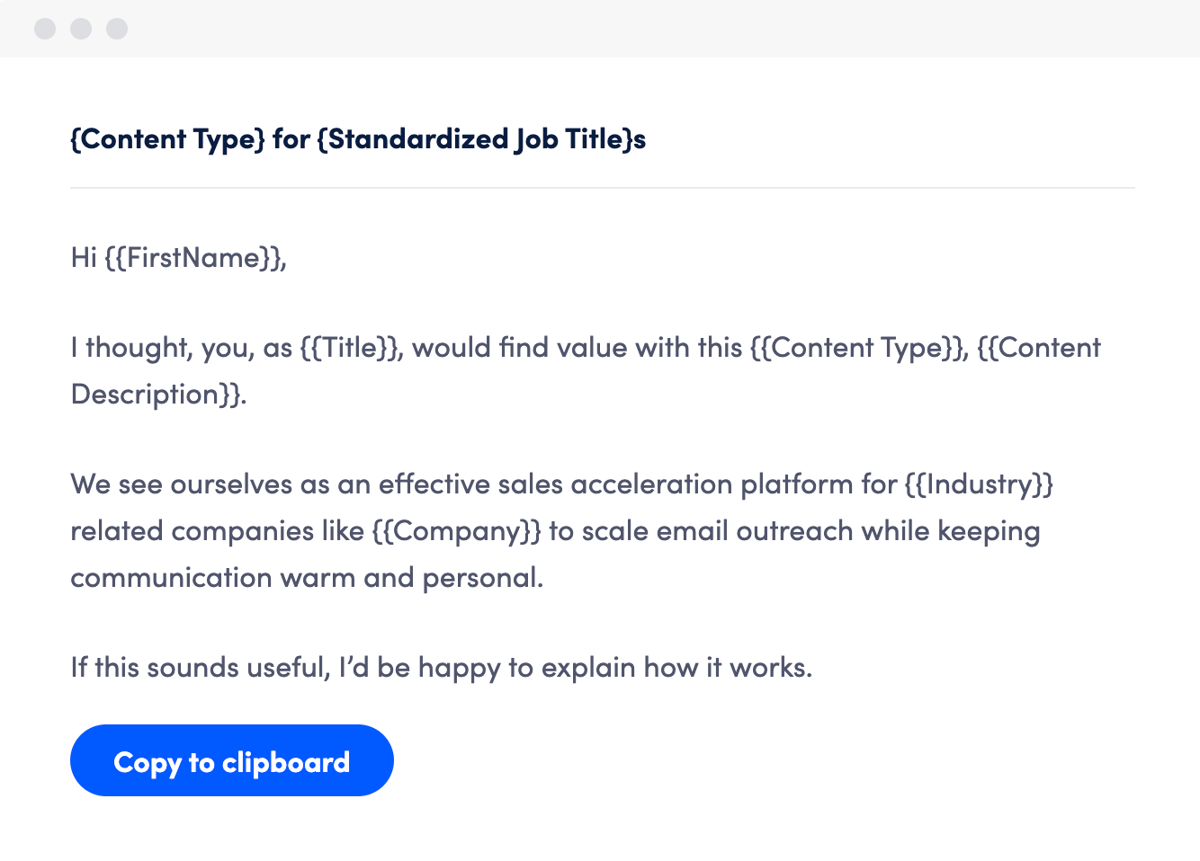Image resolution: width=1200 pixels, height=861 pixels.
Task: Click the Copy to clipboard button
Action: tap(232, 761)
